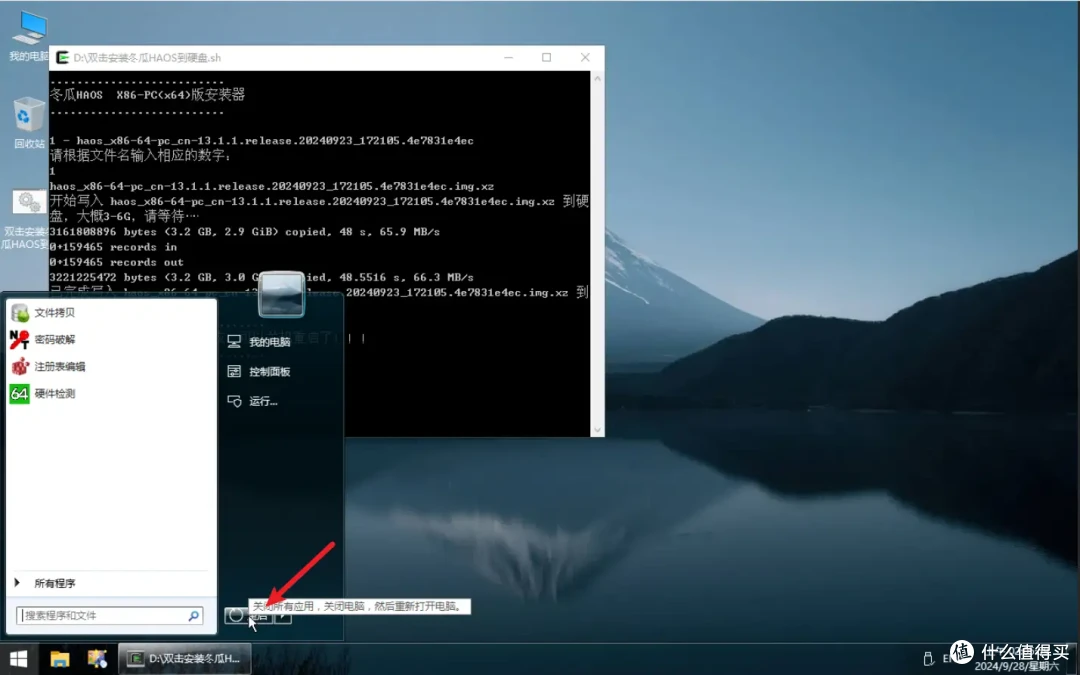
Task: Click the text 冬瓜HAOS X86-PC(x64)版安装器
Action: point(147,95)
